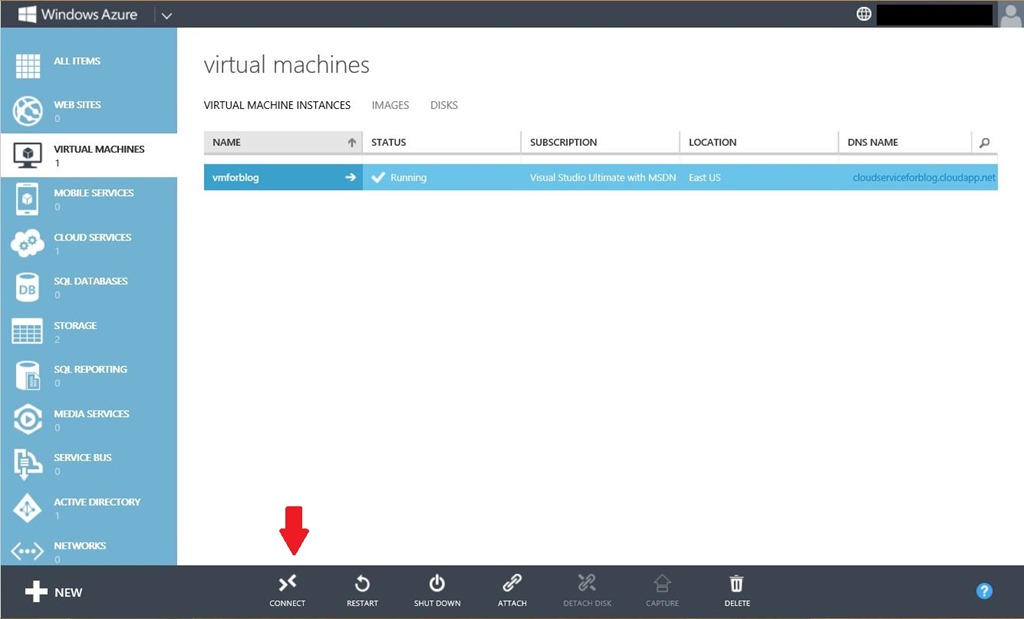Click the globe language icon
The image size is (1024, 619).
point(863,14)
